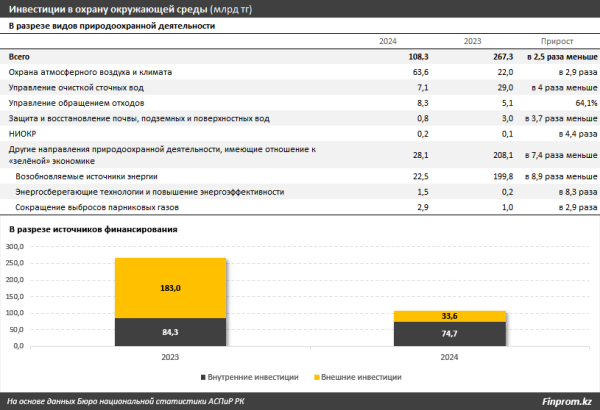Select the yellow 33,6 bar segment for 2024
Image resolution: width=600 pixels, height=410 pixels.
(x=449, y=315)
